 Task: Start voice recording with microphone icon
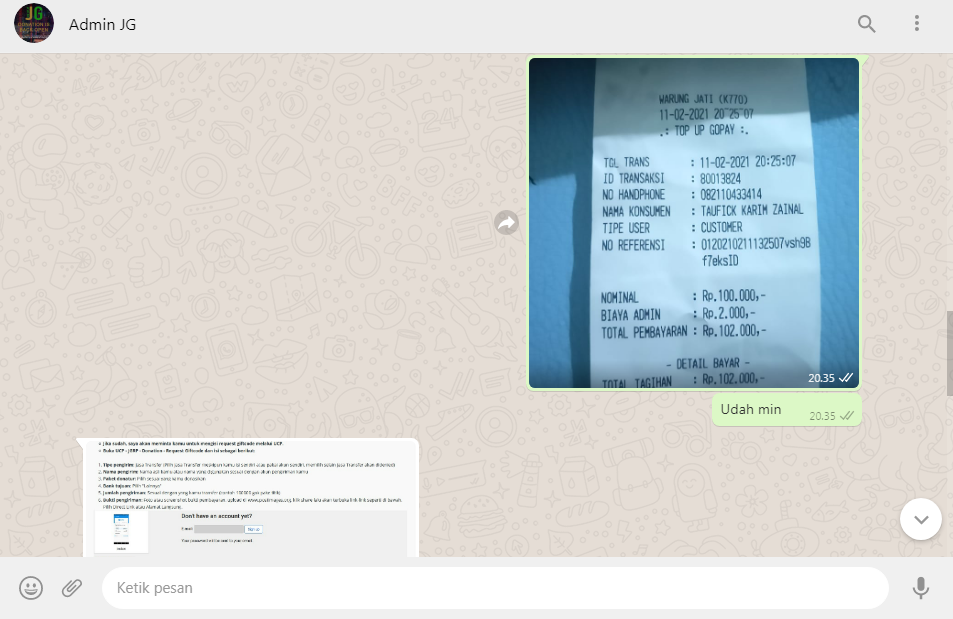pyautogui.click(x=921, y=588)
